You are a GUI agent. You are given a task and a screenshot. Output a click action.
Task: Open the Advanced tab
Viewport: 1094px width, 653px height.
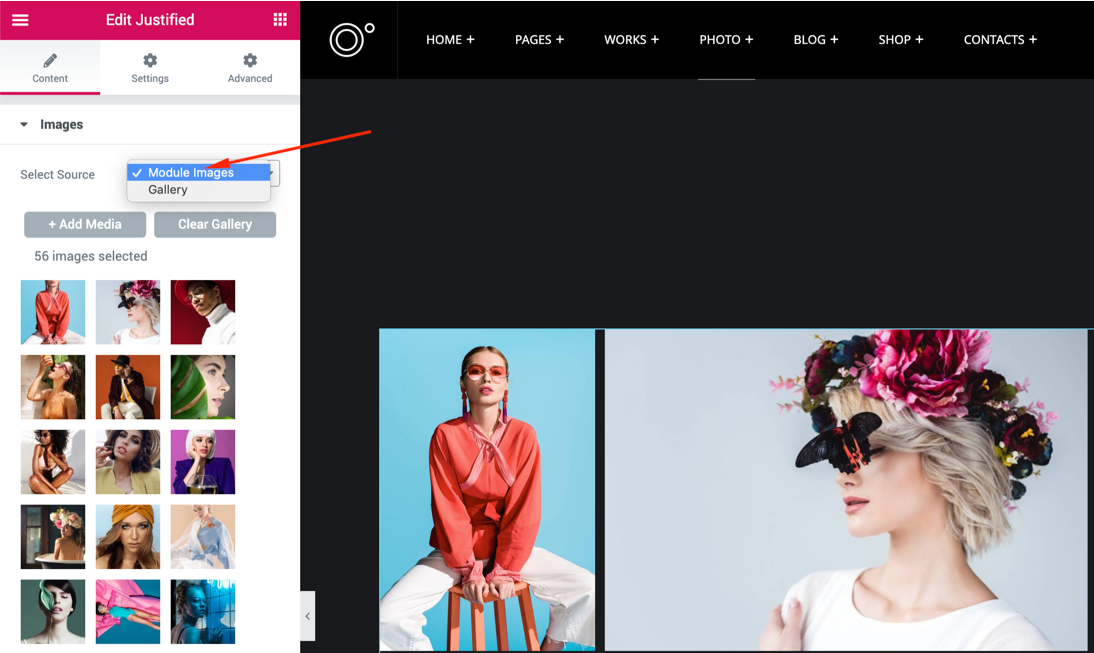(250, 68)
